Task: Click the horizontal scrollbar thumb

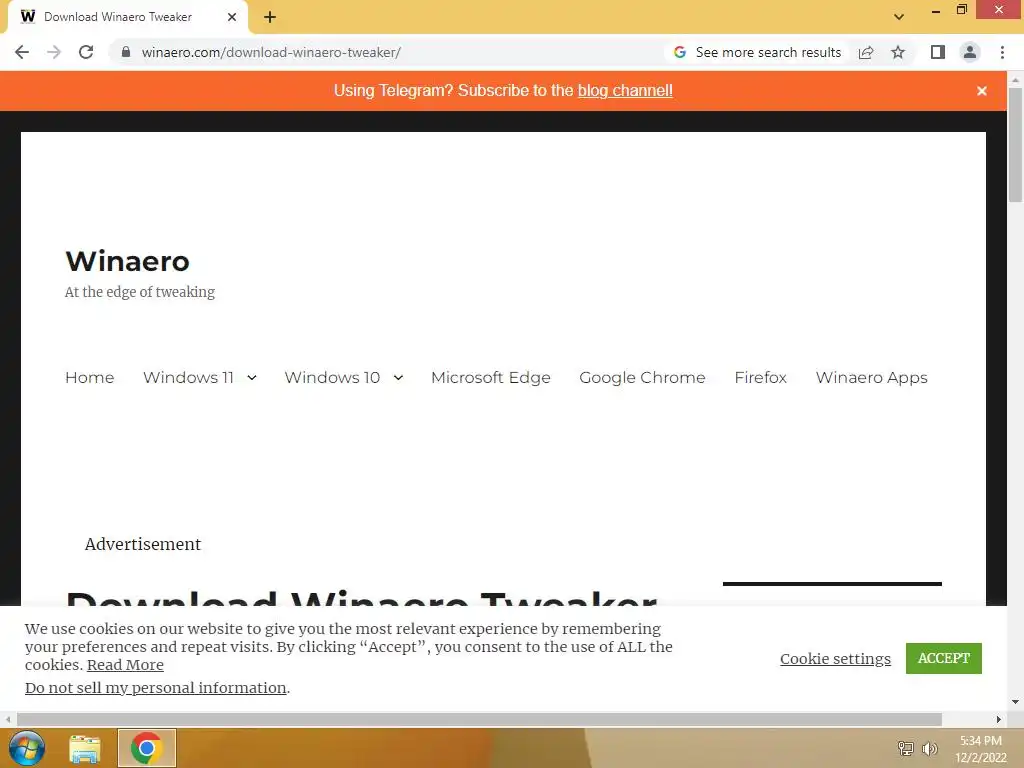Action: tap(479, 719)
